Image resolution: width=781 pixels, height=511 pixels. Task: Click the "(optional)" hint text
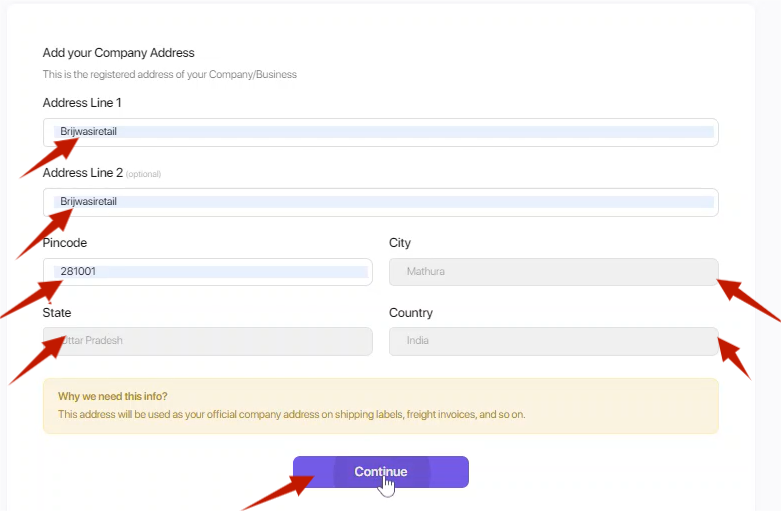tap(143, 174)
